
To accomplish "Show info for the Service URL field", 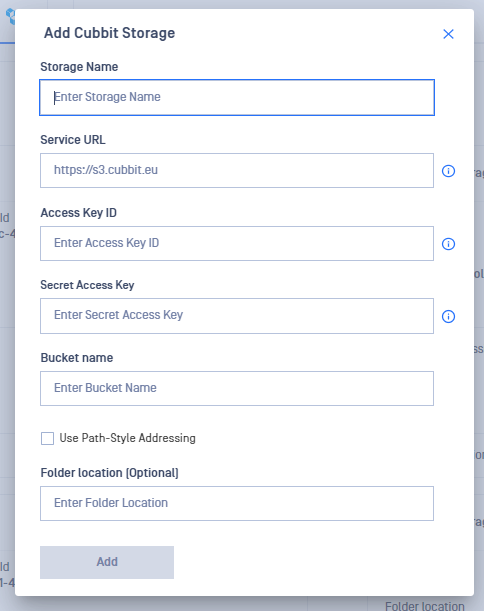I will click(448, 171).
